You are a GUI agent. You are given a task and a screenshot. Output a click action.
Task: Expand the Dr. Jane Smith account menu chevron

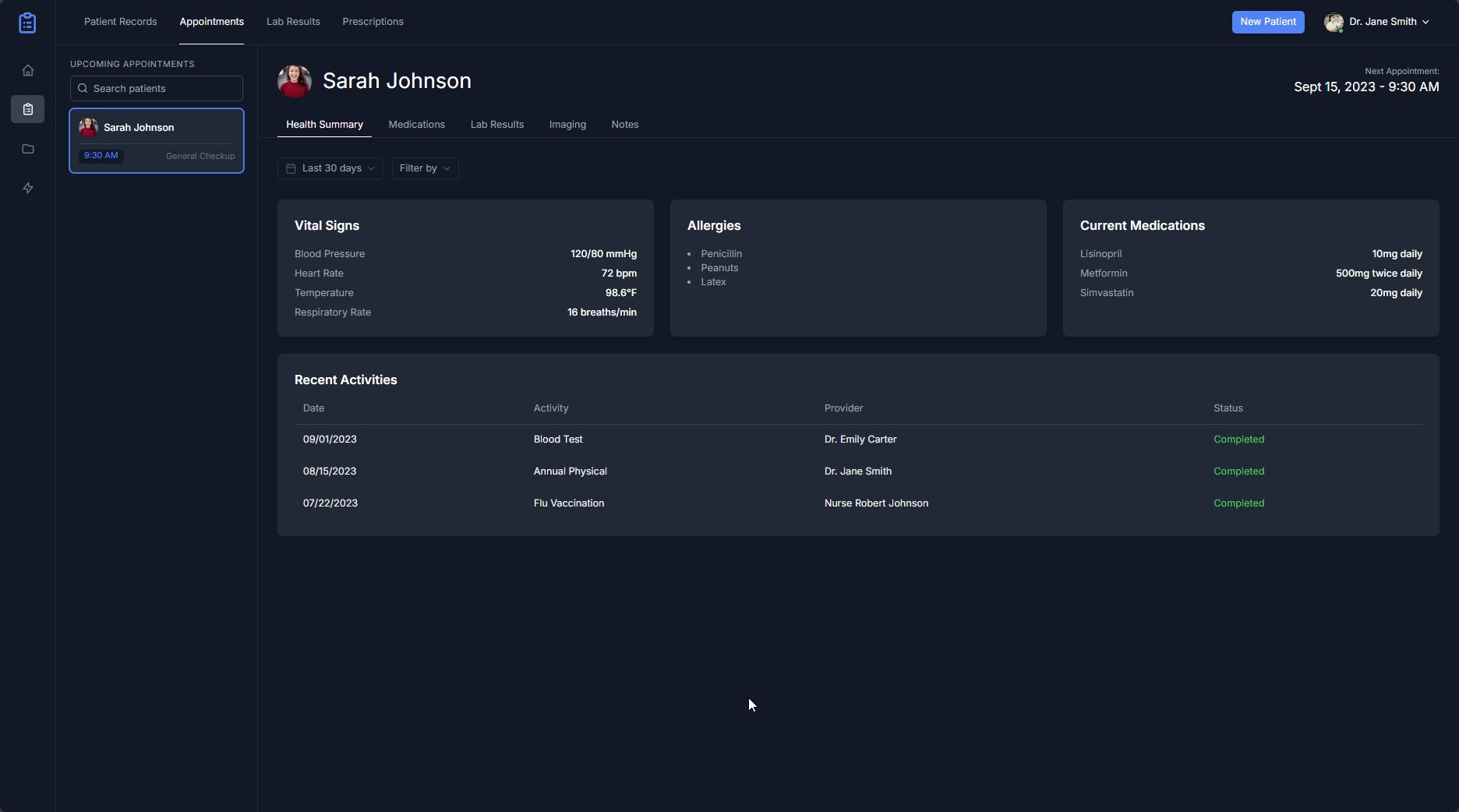(x=1425, y=22)
